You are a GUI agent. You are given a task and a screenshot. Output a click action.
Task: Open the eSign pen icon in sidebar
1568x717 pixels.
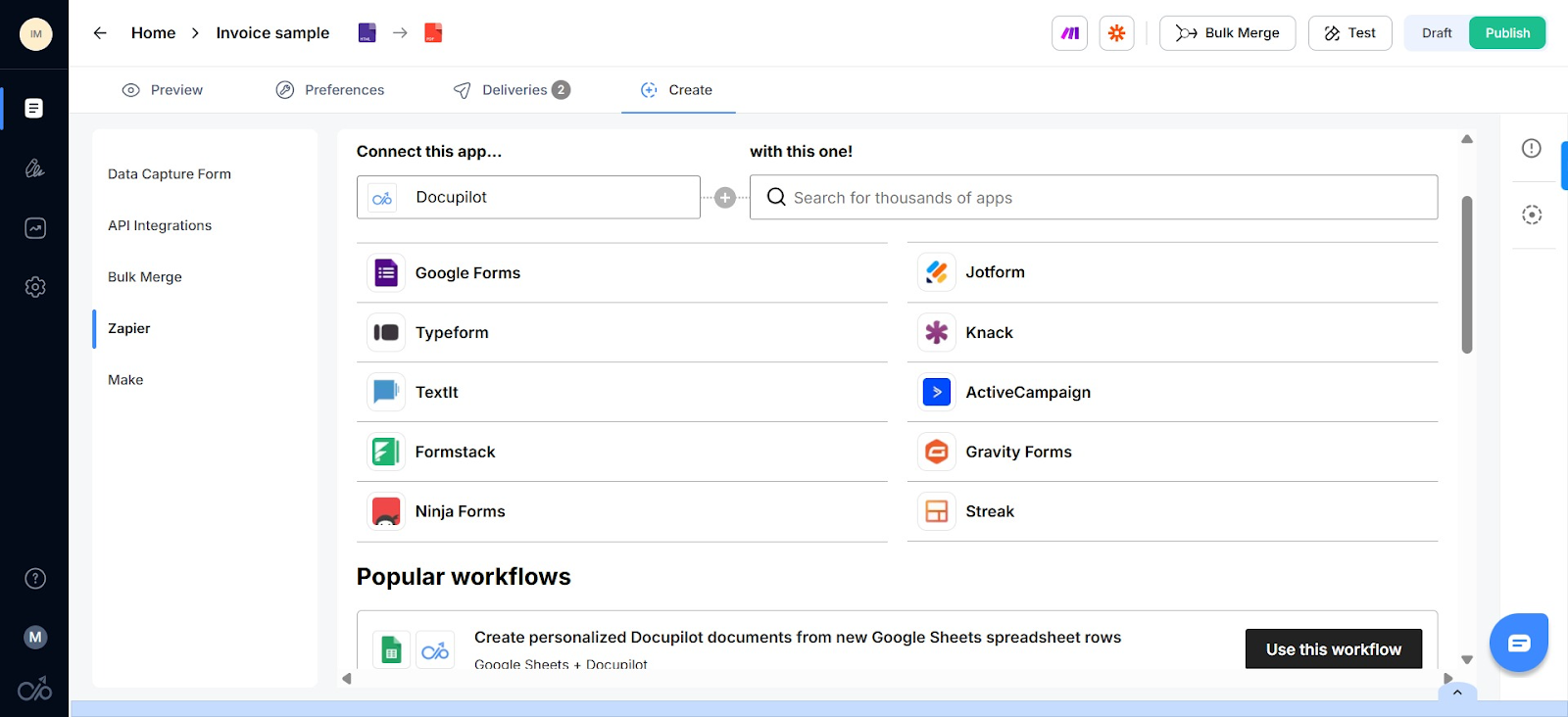coord(34,168)
